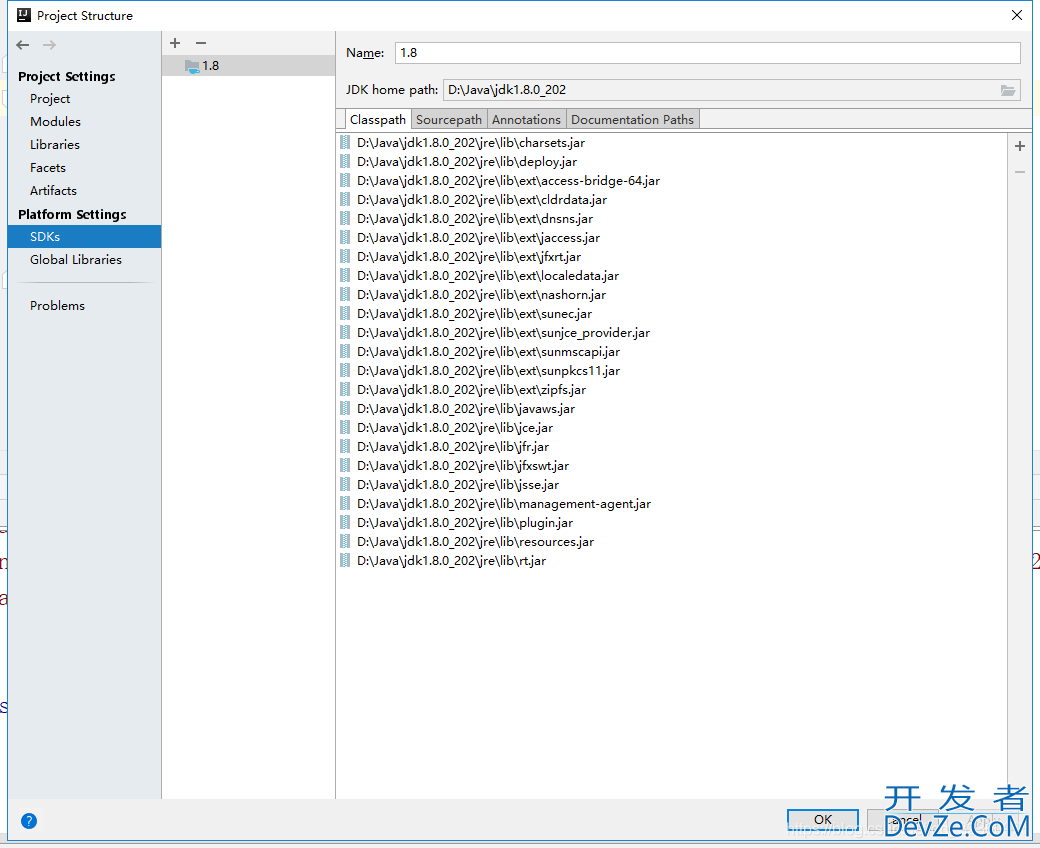1040x848 pixels.
Task: Select the rt.jar entry
Action: 452,561
